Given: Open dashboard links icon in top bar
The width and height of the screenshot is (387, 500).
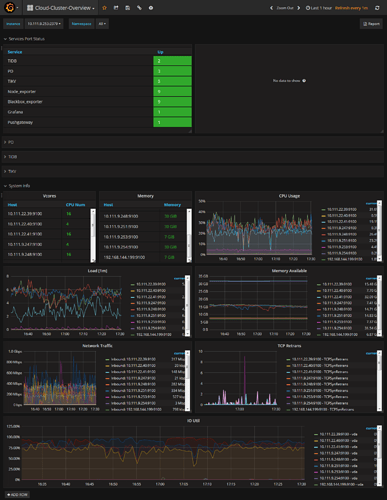Looking at the screenshot, I should click(x=139, y=8).
